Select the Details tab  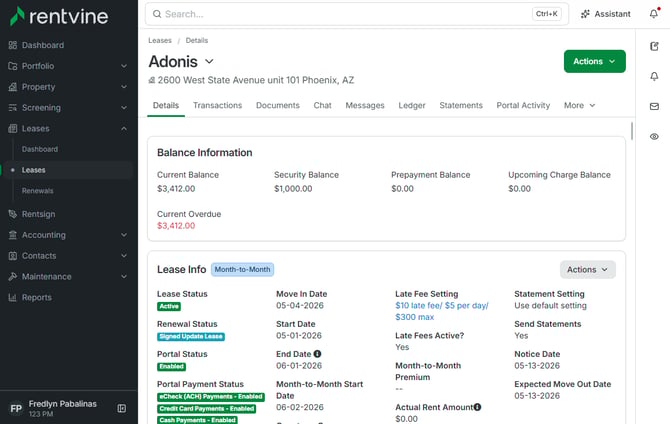[166, 105]
